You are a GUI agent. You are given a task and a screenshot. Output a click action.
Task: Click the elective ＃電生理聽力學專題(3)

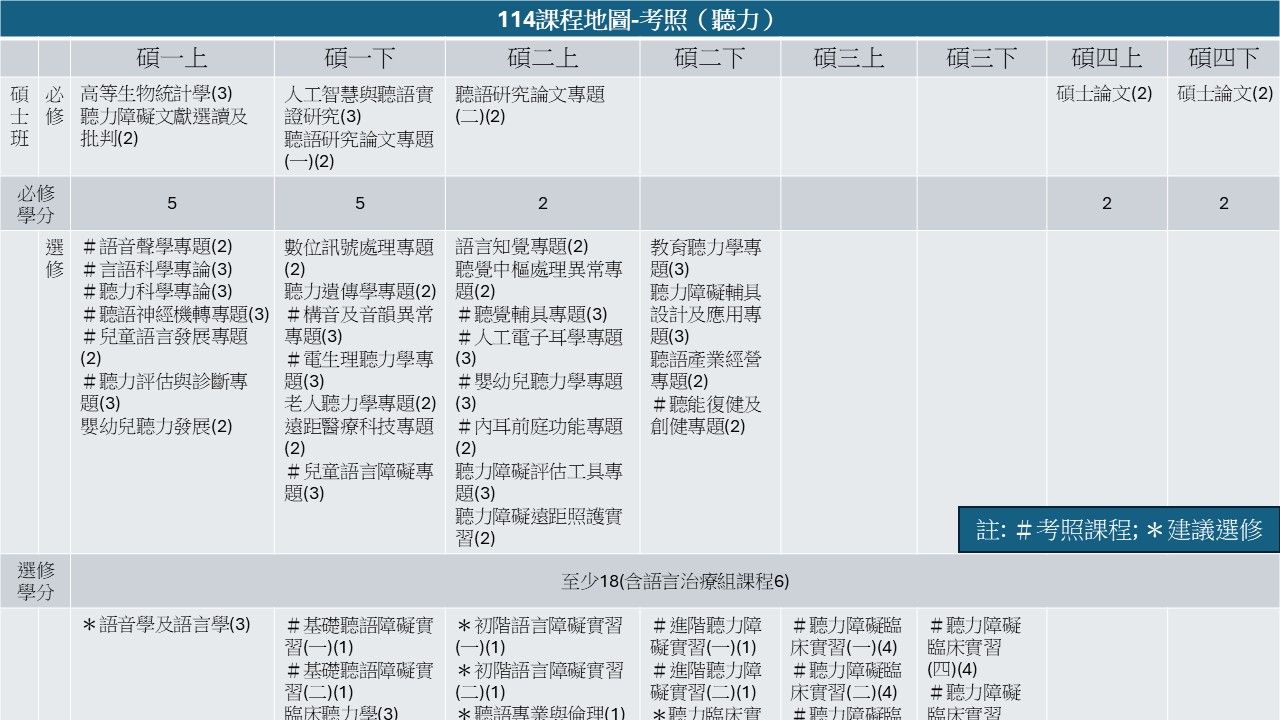click(x=359, y=370)
